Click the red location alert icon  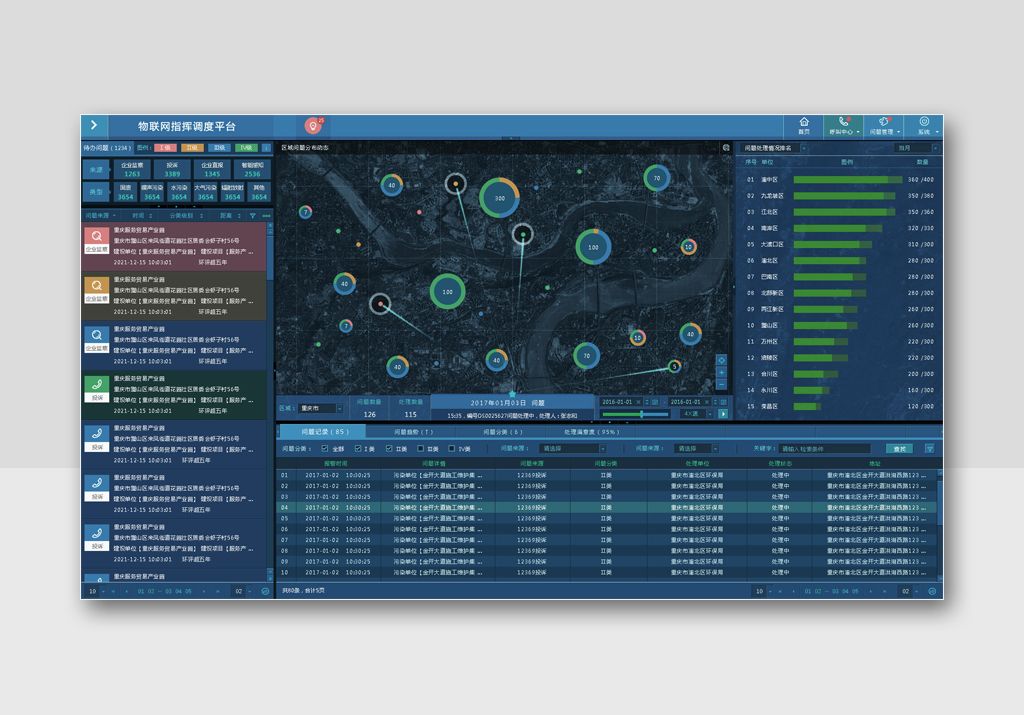[x=313, y=126]
